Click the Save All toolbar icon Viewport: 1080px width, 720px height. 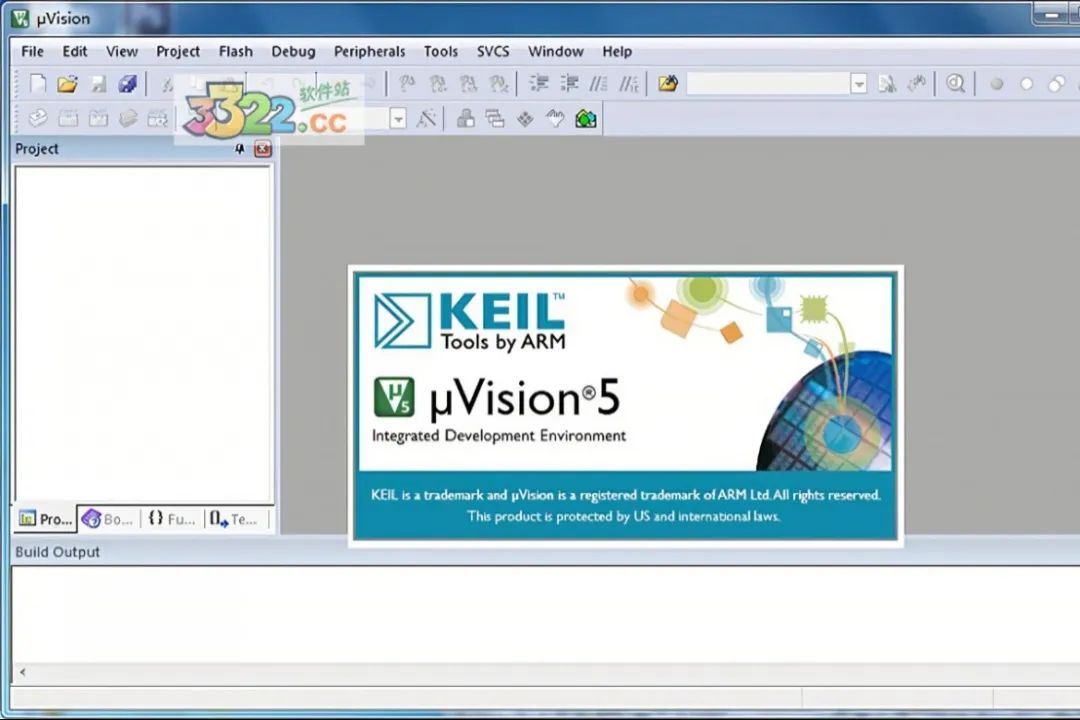coord(127,84)
